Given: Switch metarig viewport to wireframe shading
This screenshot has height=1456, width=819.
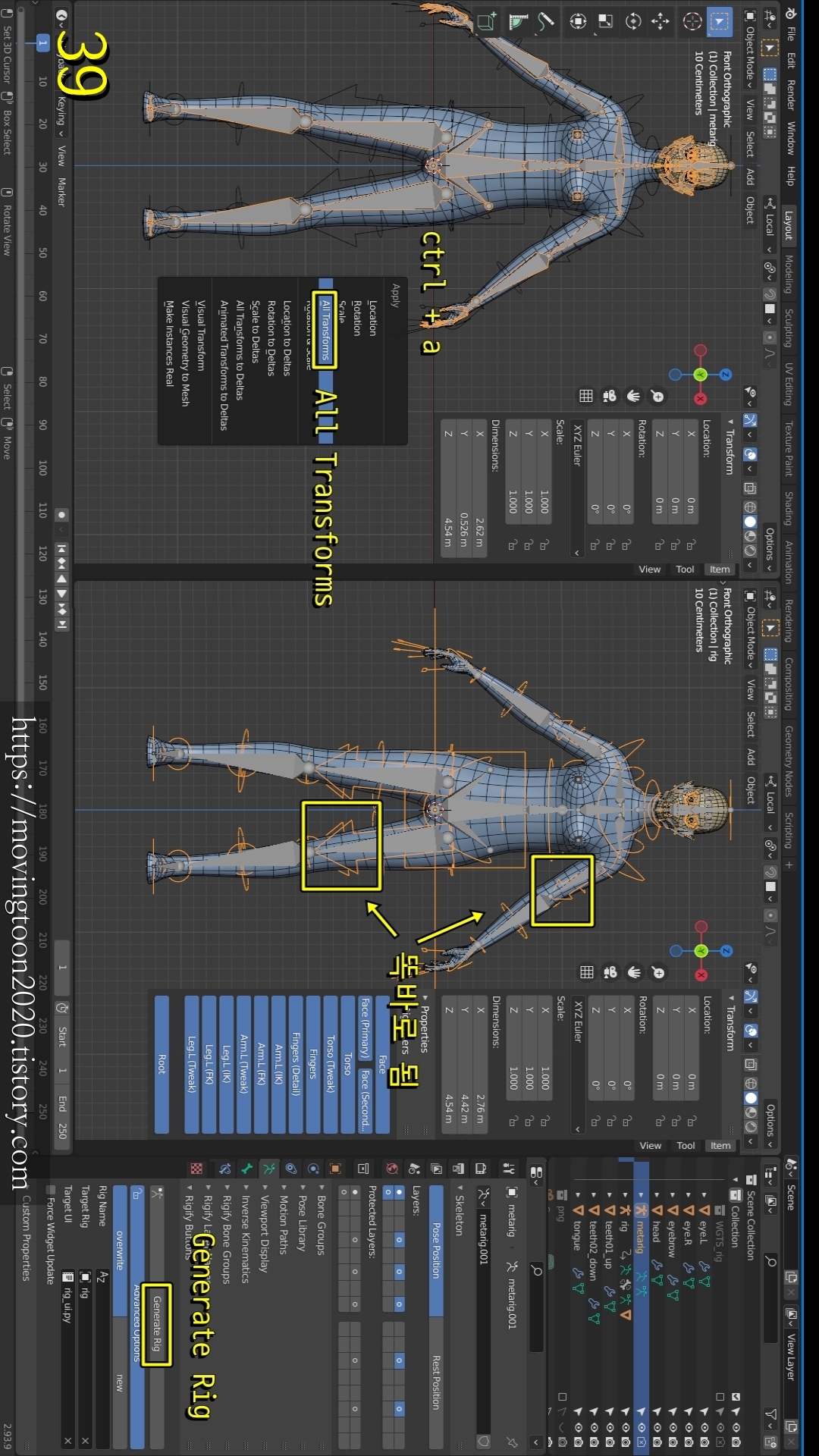Looking at the screenshot, I should (x=750, y=507).
